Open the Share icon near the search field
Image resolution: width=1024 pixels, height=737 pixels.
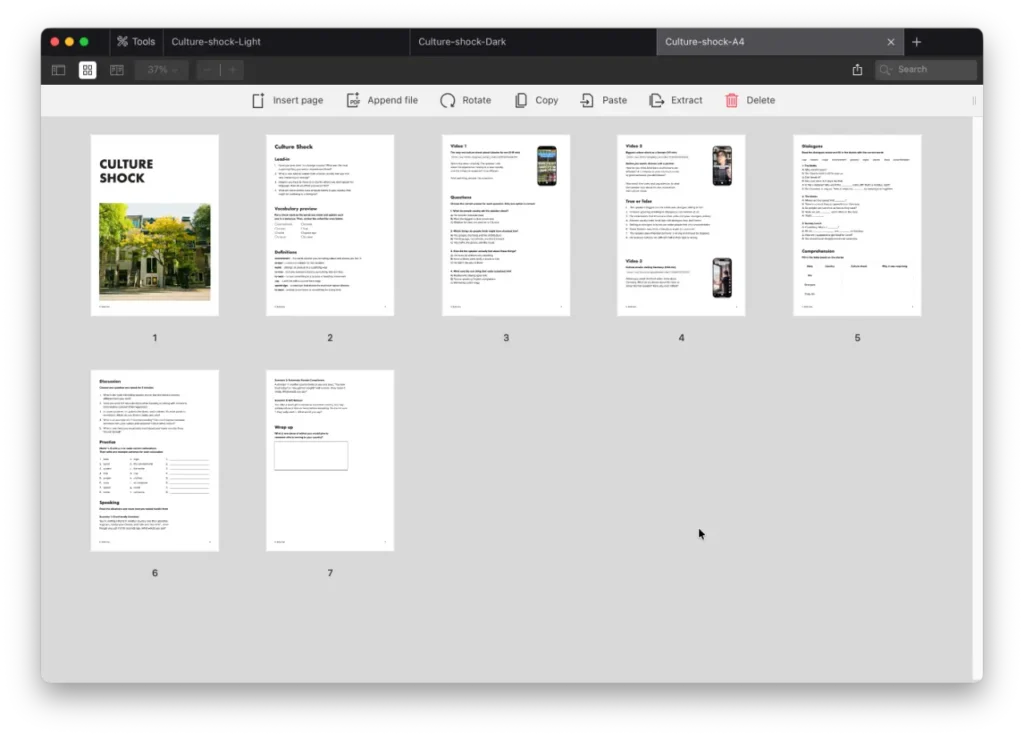(857, 70)
